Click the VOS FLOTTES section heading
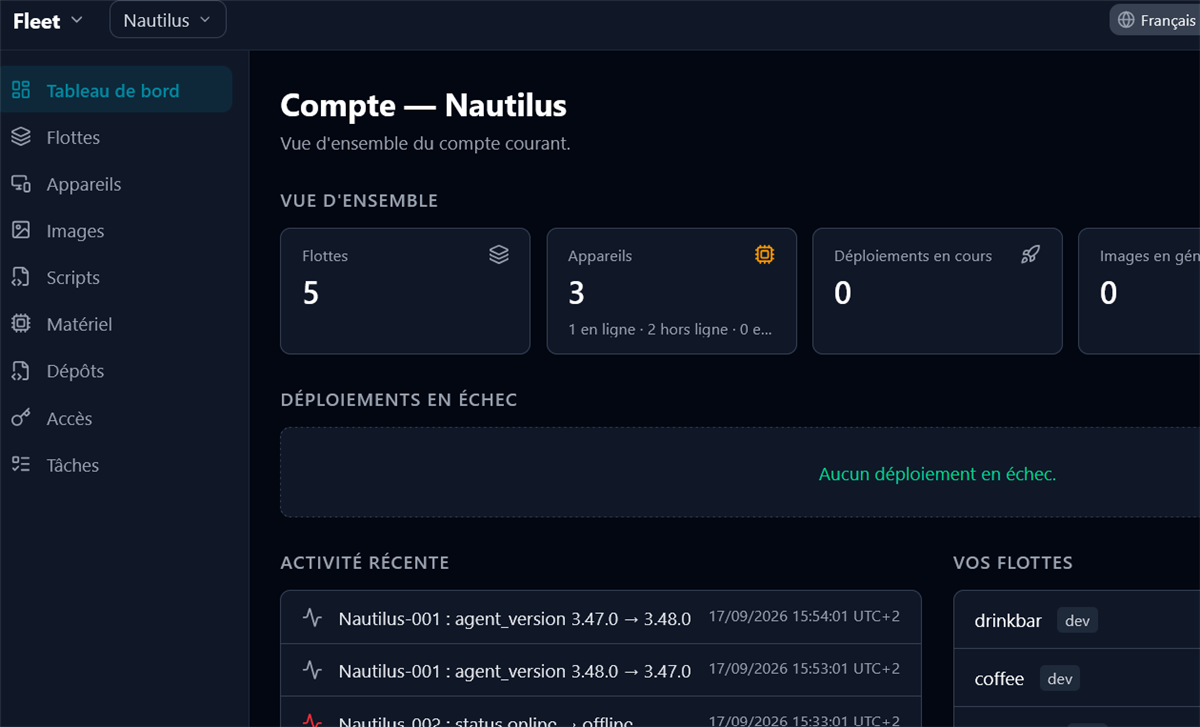1200x727 pixels. [x=1013, y=562]
